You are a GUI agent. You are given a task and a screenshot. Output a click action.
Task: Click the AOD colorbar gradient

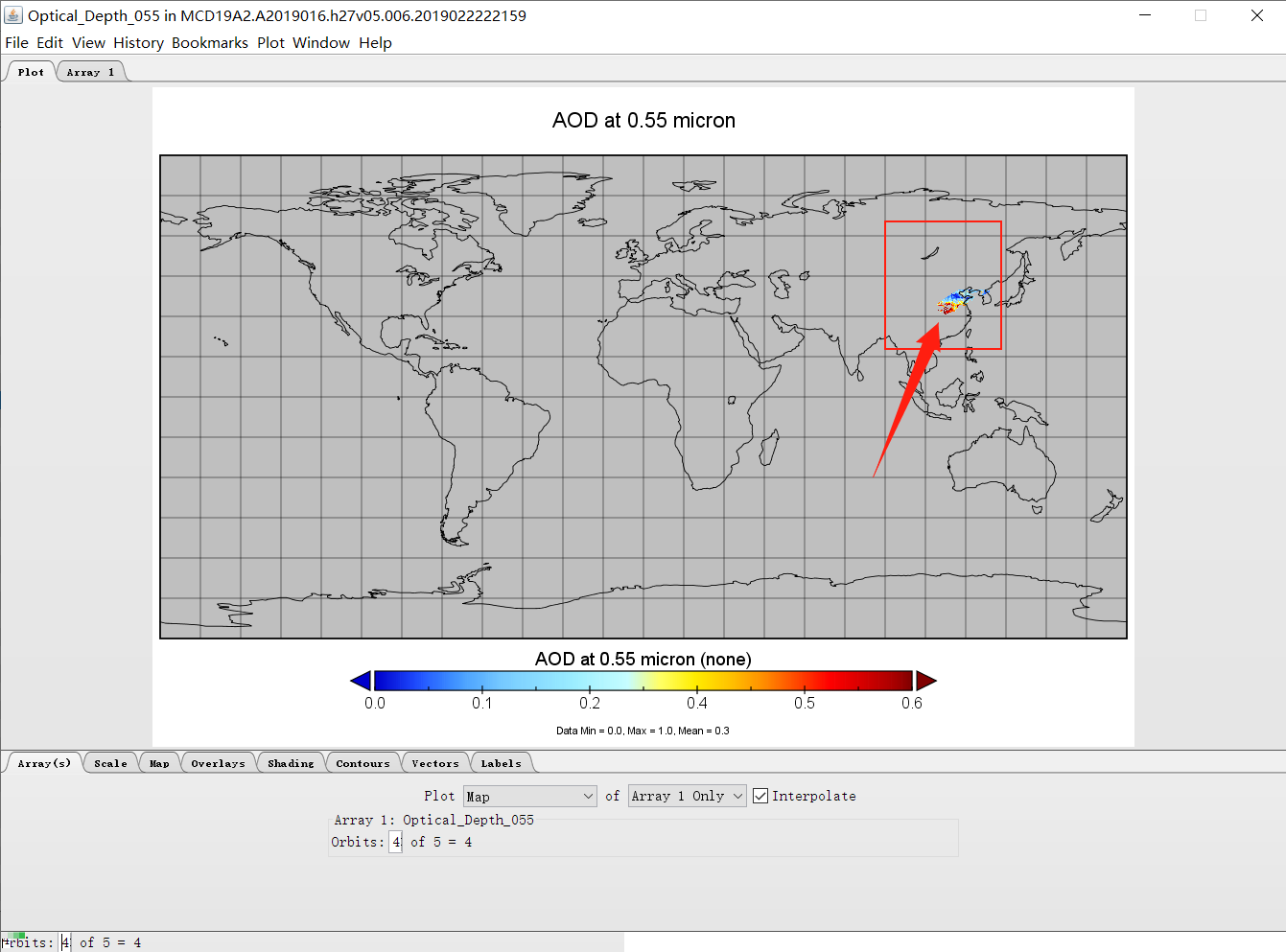(x=643, y=680)
